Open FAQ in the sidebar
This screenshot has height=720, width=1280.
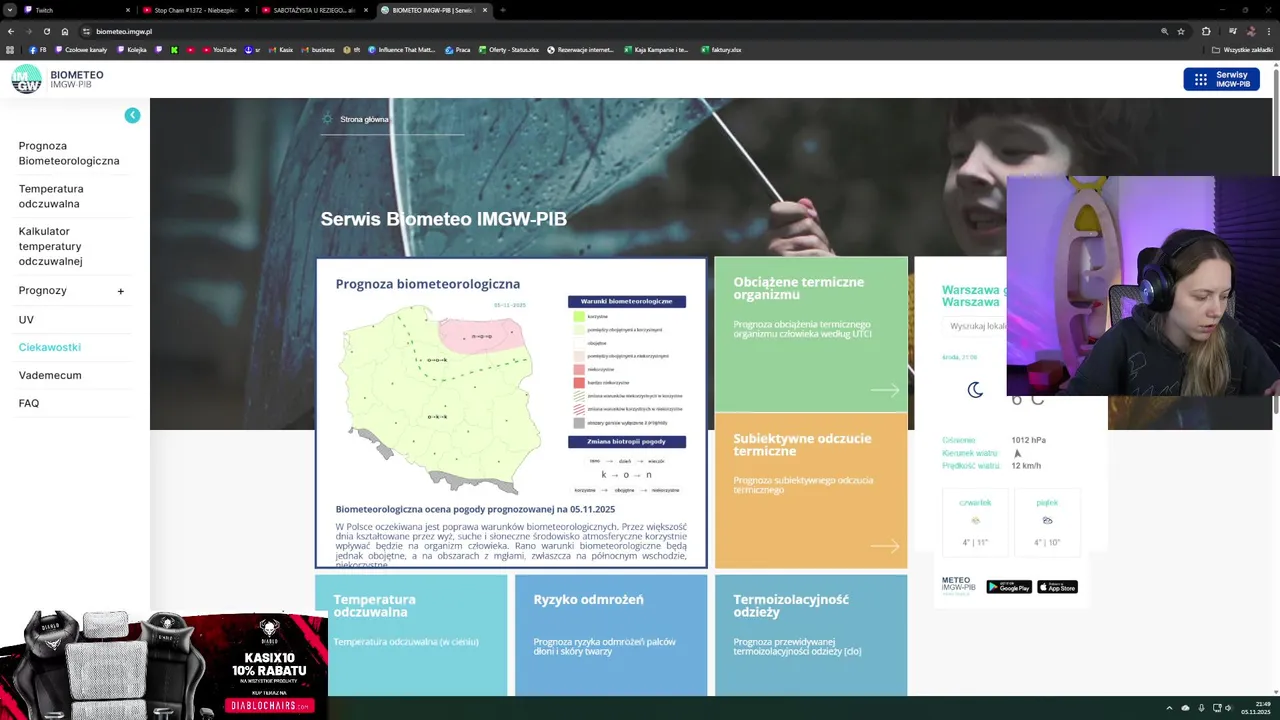tap(29, 403)
